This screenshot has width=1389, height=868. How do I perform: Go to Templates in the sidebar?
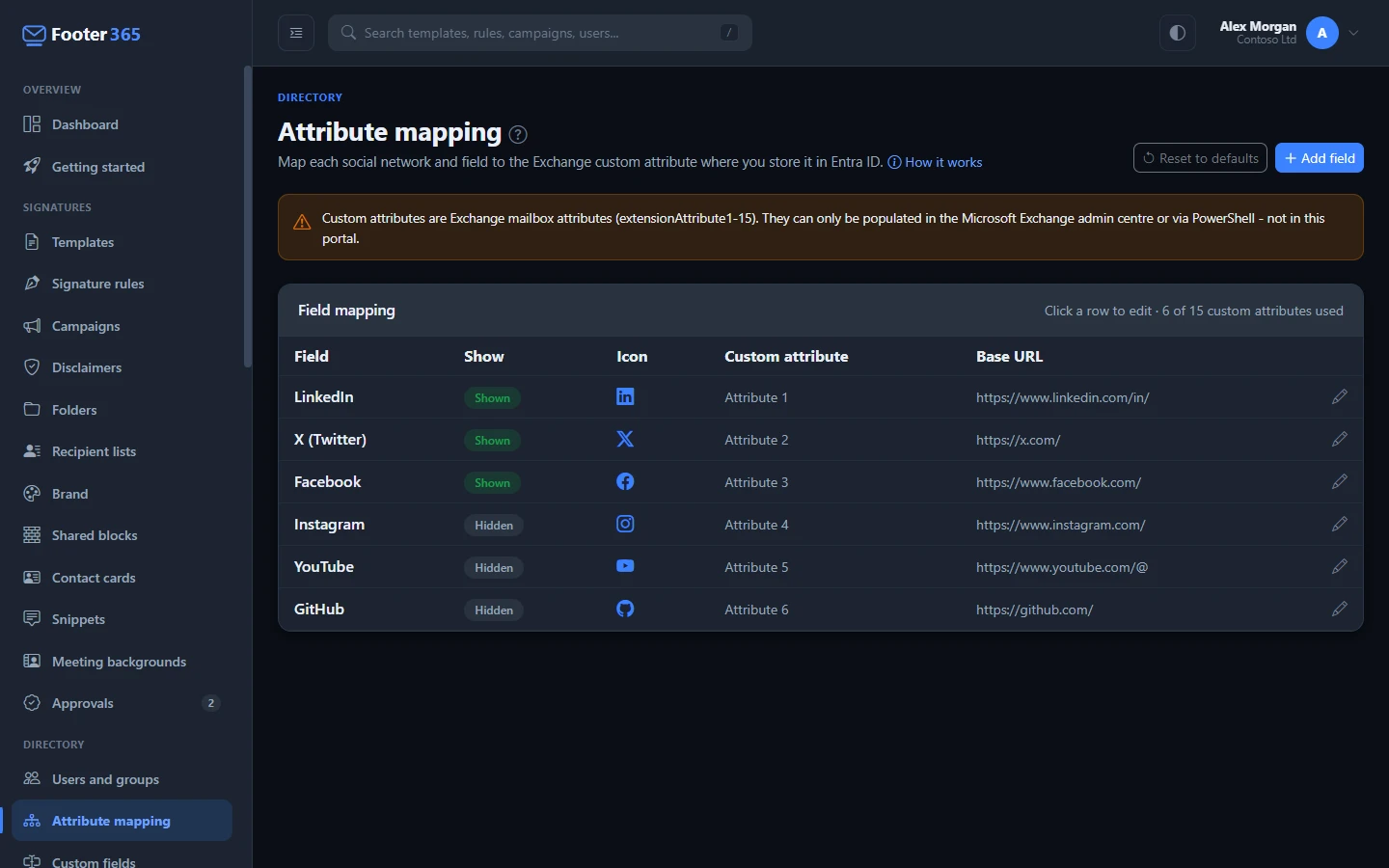122,242
